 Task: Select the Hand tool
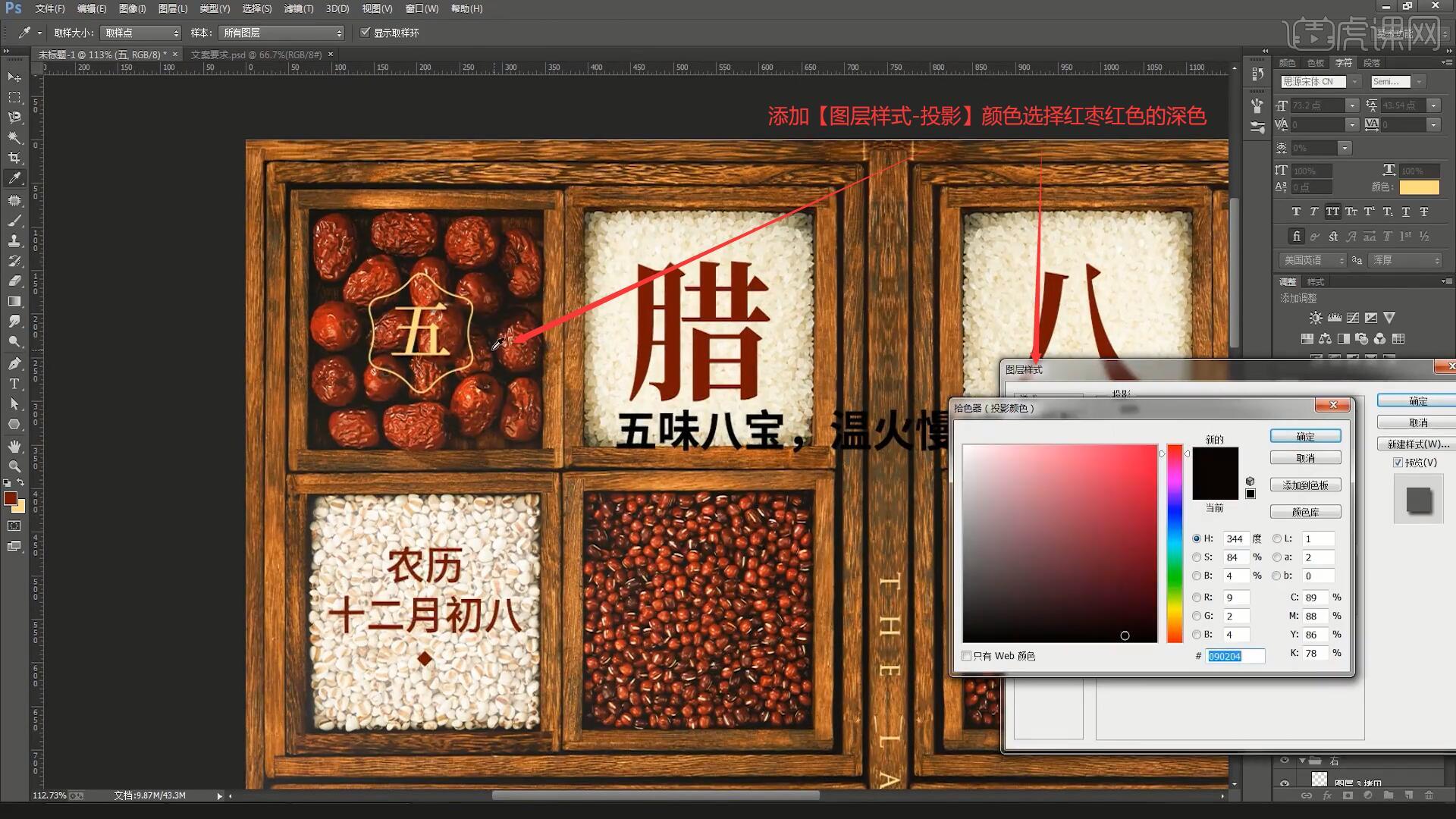click(14, 446)
